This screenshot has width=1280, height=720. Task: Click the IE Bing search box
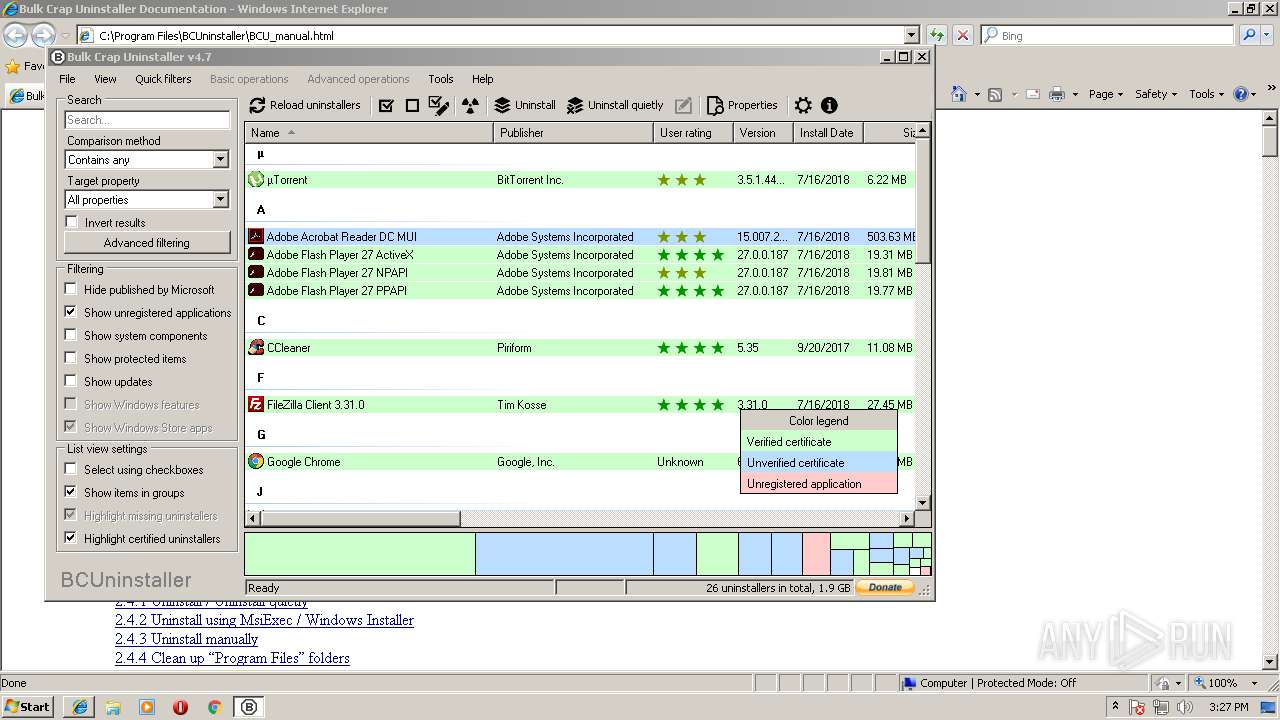point(1107,35)
